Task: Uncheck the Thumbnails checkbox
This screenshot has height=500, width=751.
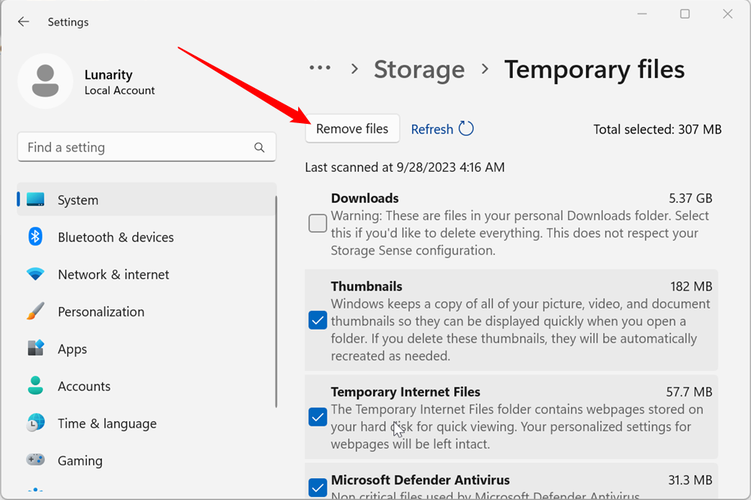Action: (317, 320)
